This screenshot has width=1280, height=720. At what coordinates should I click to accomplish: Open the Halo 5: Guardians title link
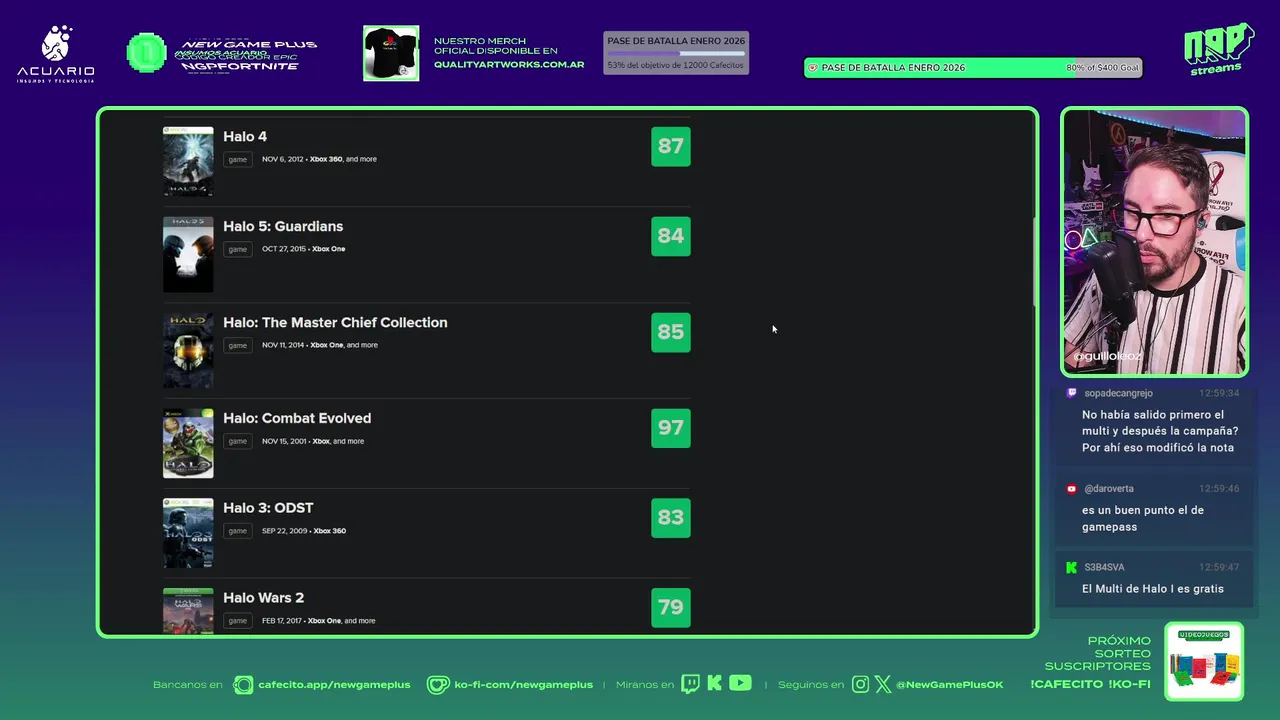pos(283,227)
